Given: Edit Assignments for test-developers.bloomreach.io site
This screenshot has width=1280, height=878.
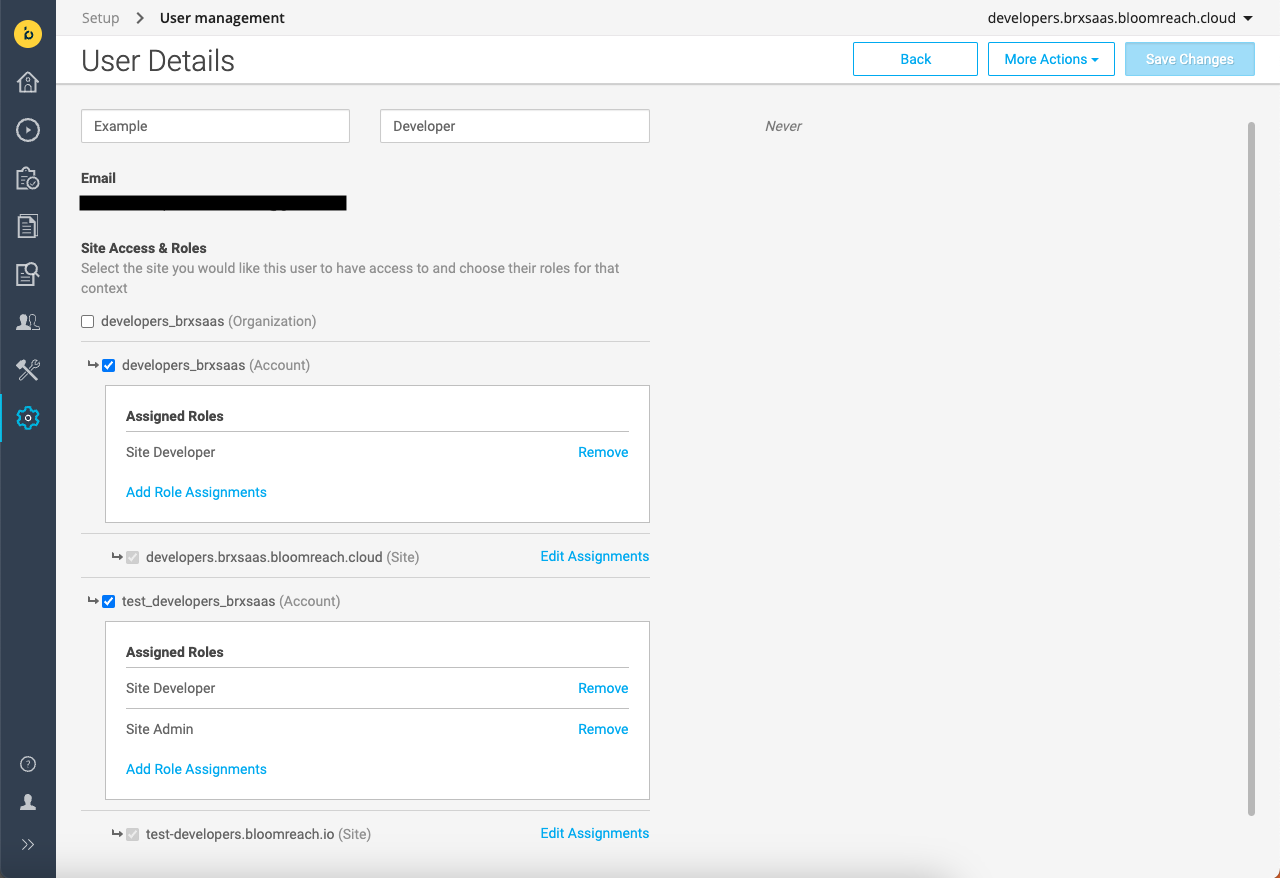Looking at the screenshot, I should click(595, 833).
